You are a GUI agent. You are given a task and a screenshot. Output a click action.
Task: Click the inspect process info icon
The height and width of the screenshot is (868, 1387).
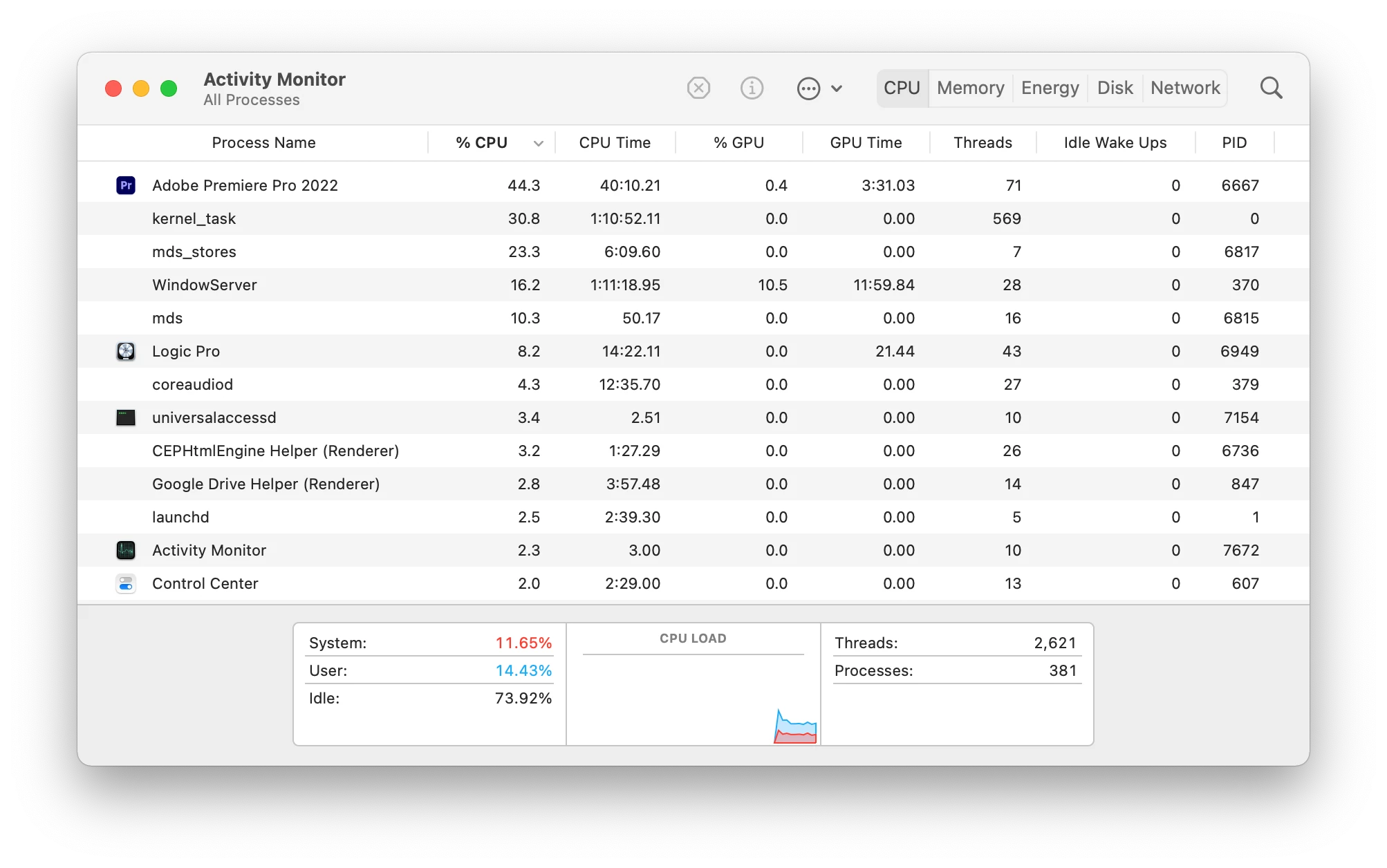point(752,88)
